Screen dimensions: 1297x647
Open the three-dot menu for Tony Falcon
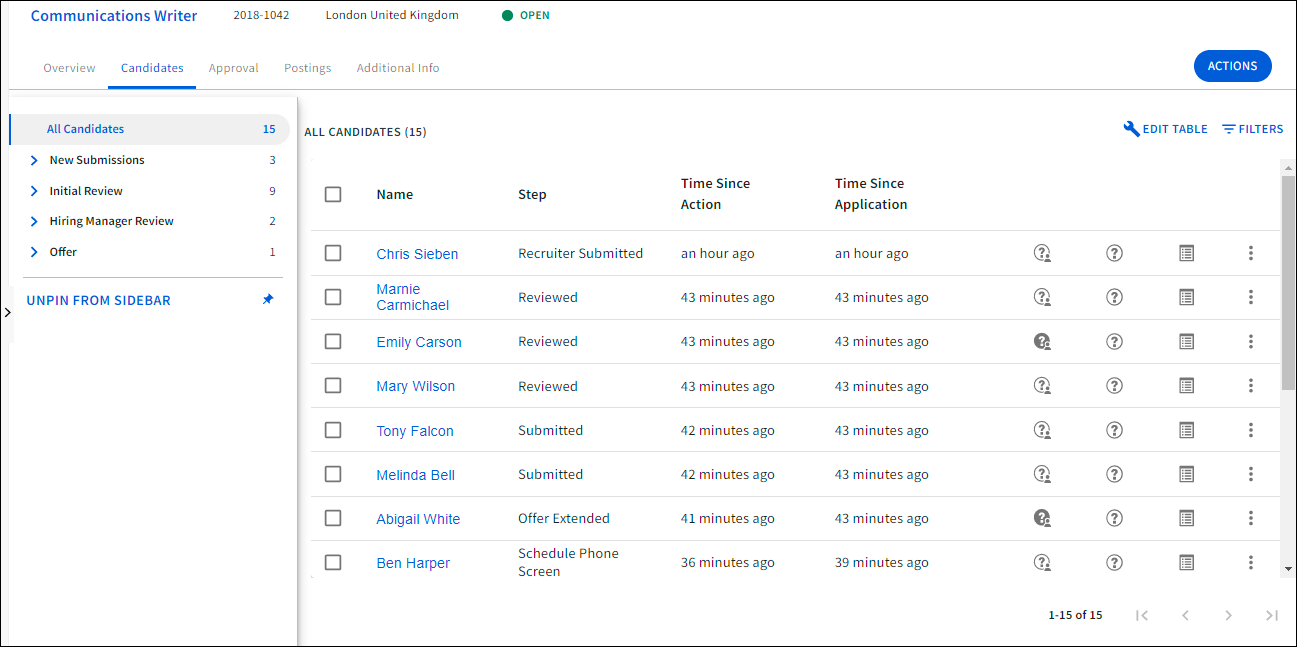coord(1251,430)
